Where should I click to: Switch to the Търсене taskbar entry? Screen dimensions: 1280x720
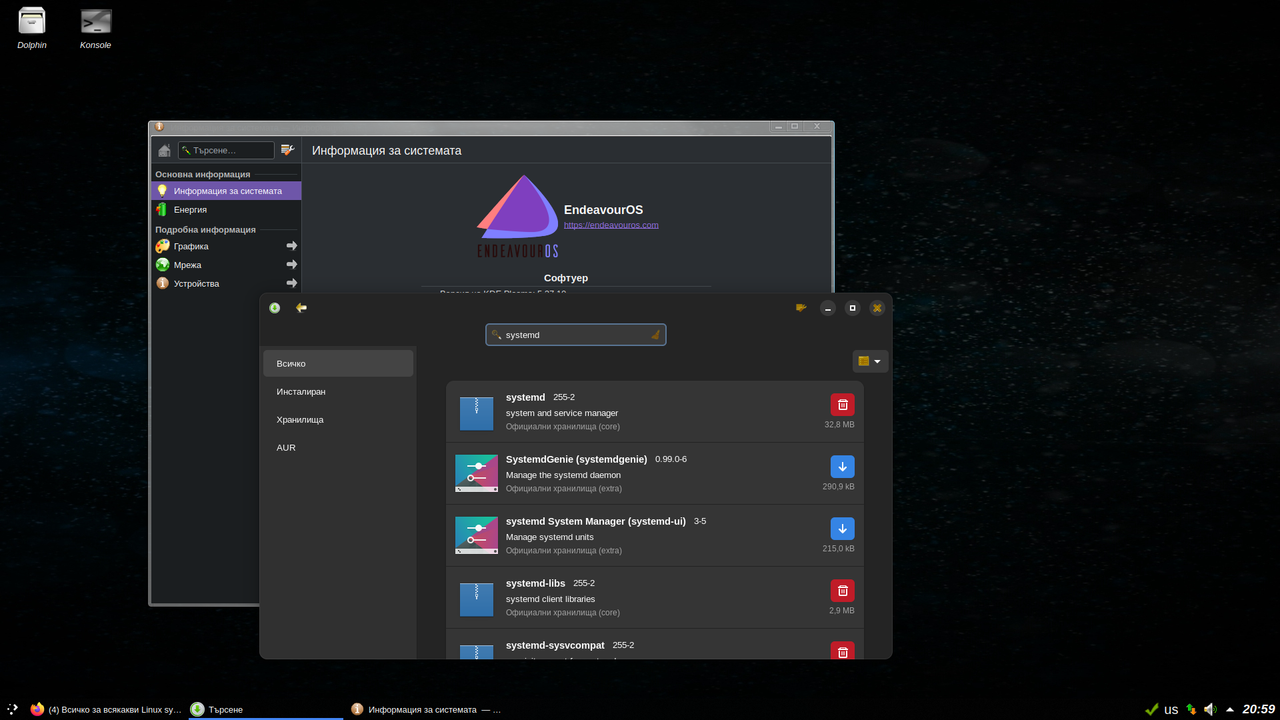click(266, 709)
